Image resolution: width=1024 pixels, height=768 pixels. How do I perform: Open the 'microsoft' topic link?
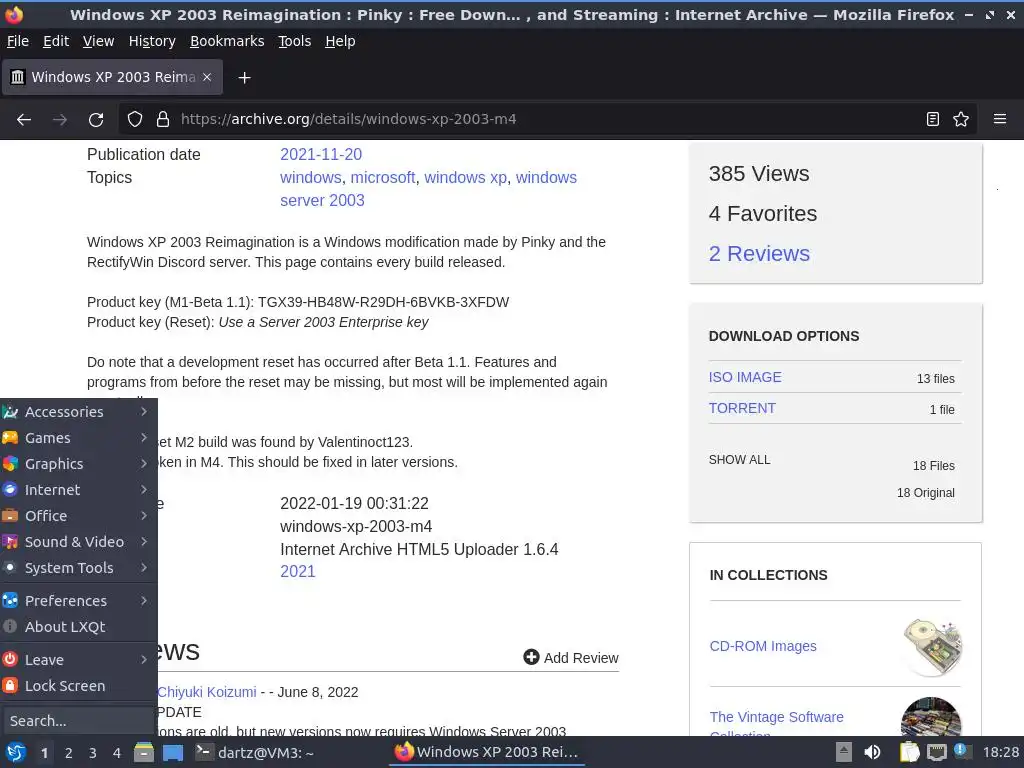[383, 178]
